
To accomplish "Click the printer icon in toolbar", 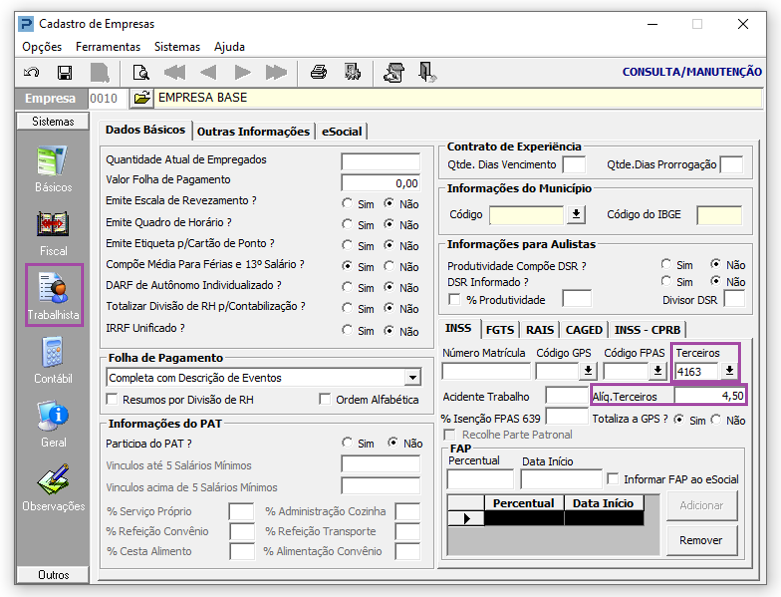I will (x=319, y=73).
